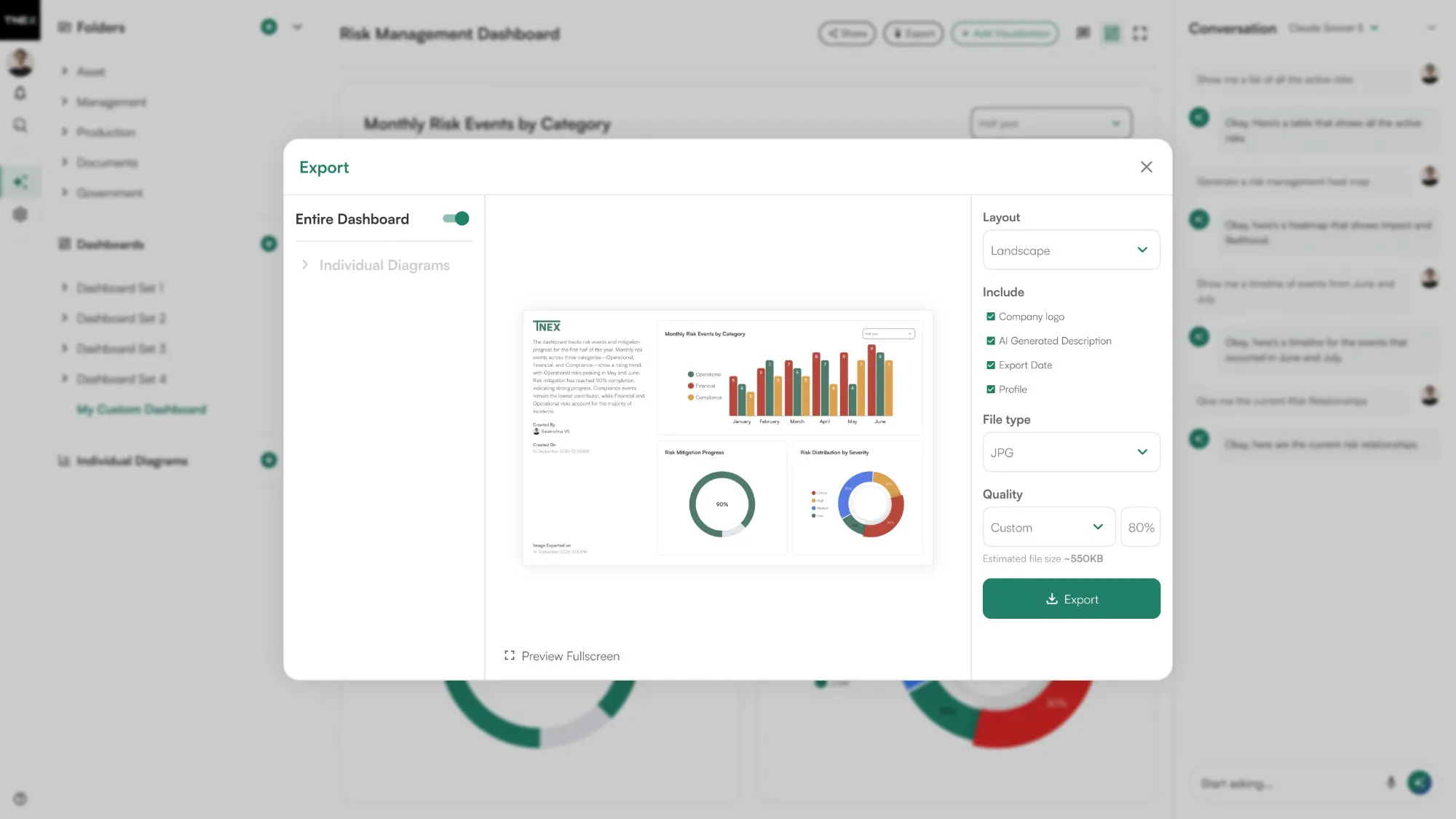
Task: Click the settings gear icon in sidebar
Action: point(20,214)
